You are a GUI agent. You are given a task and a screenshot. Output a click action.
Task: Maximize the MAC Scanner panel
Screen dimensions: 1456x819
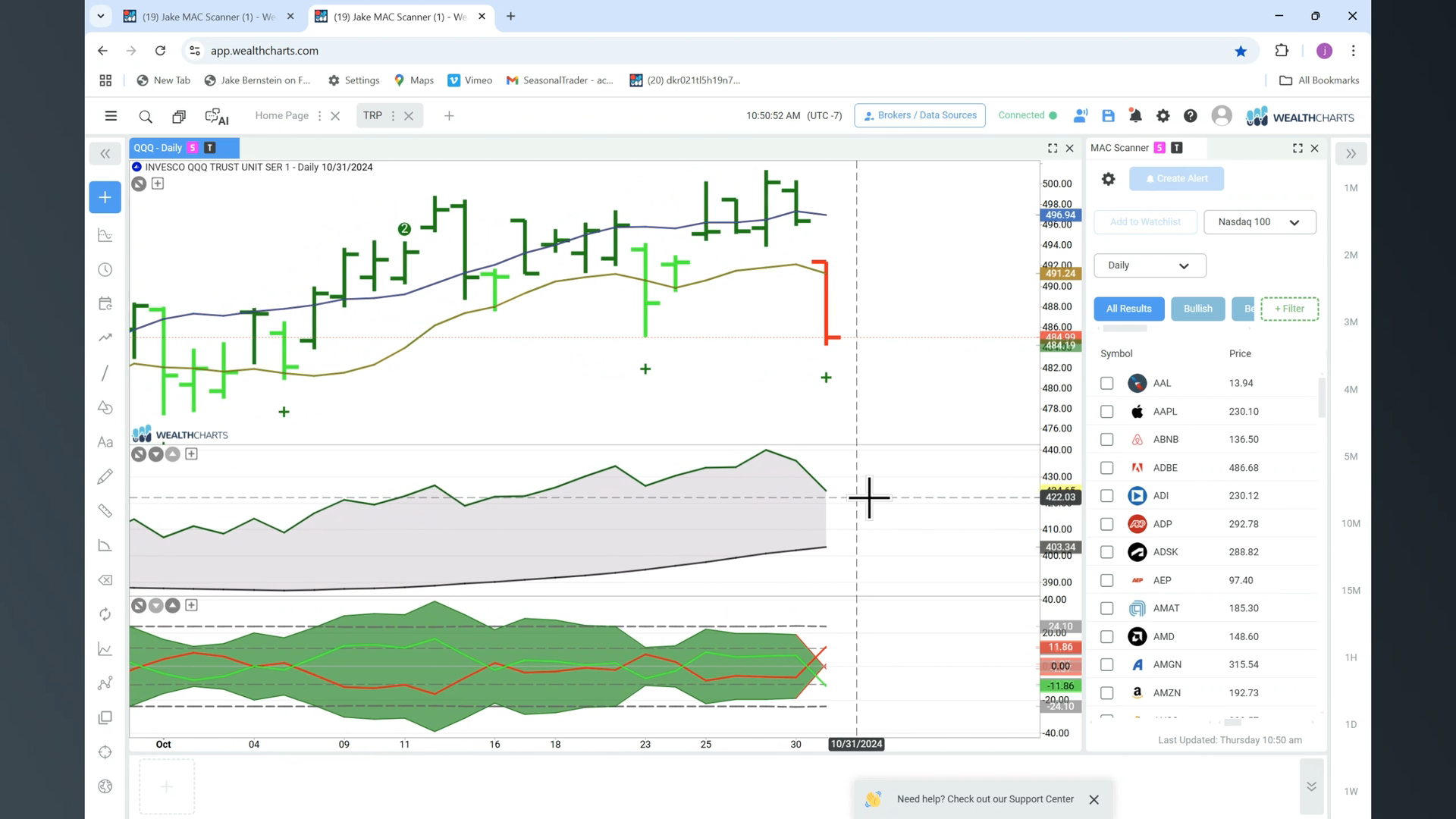[x=1298, y=149]
